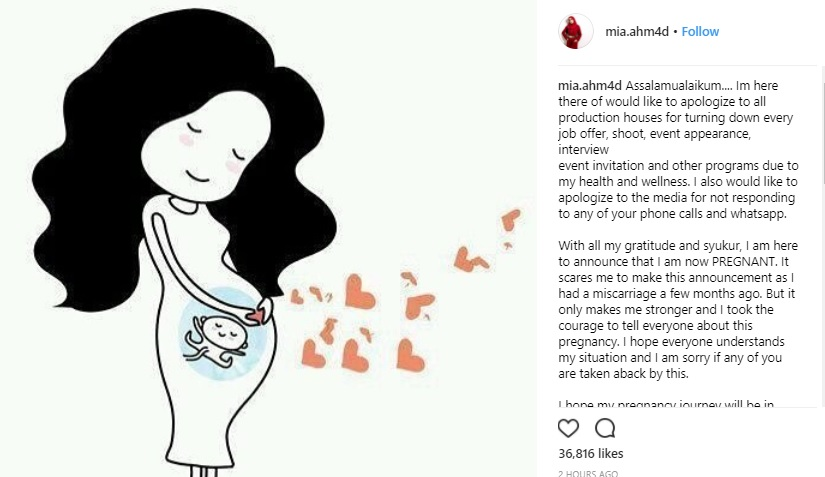Click the small red heart at the fingertips

256,316
